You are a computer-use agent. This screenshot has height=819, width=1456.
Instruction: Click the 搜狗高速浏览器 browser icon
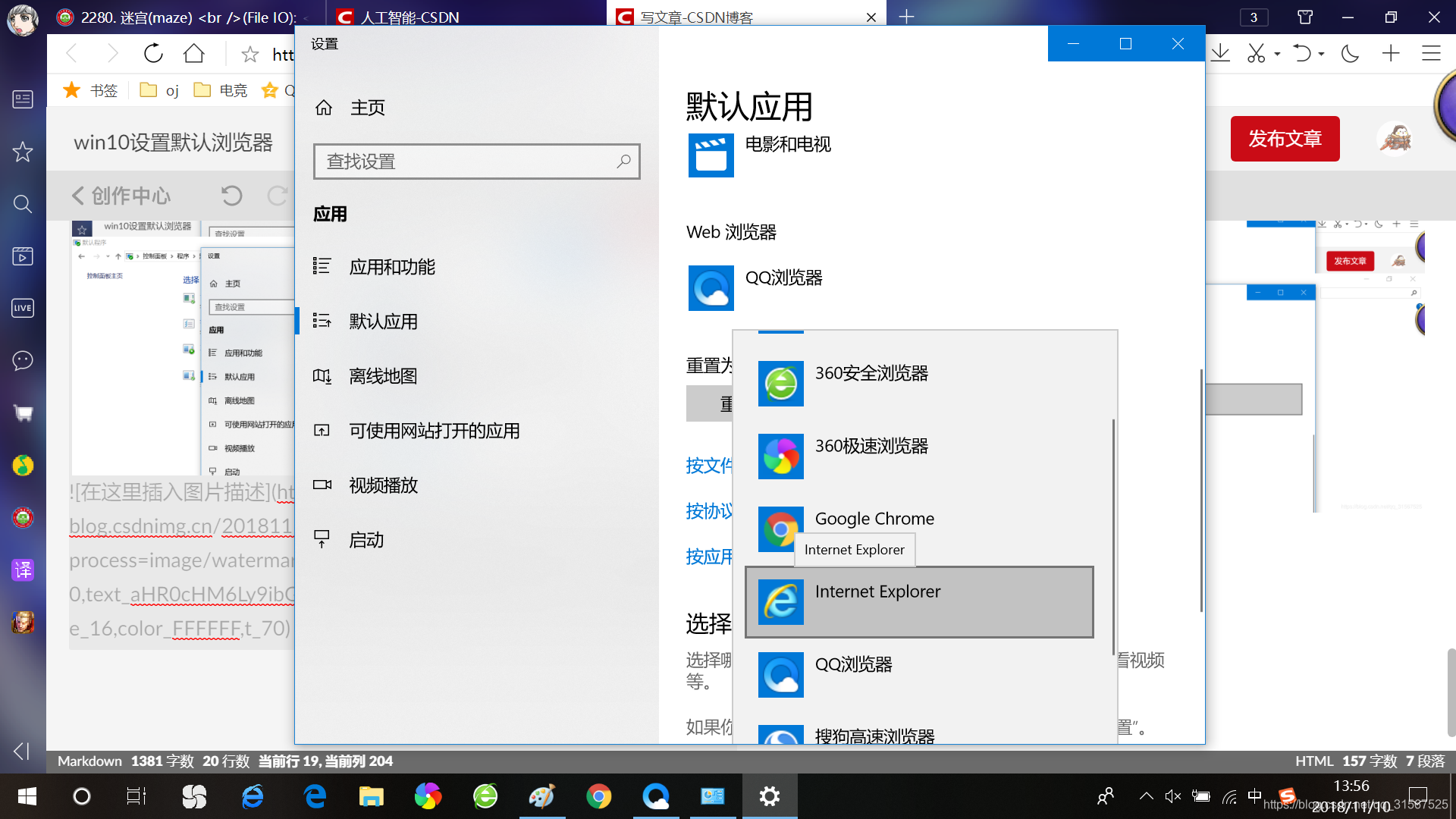[779, 736]
